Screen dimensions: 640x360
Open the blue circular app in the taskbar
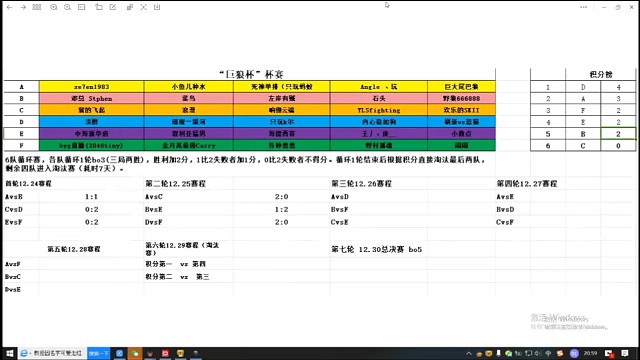[120, 353]
